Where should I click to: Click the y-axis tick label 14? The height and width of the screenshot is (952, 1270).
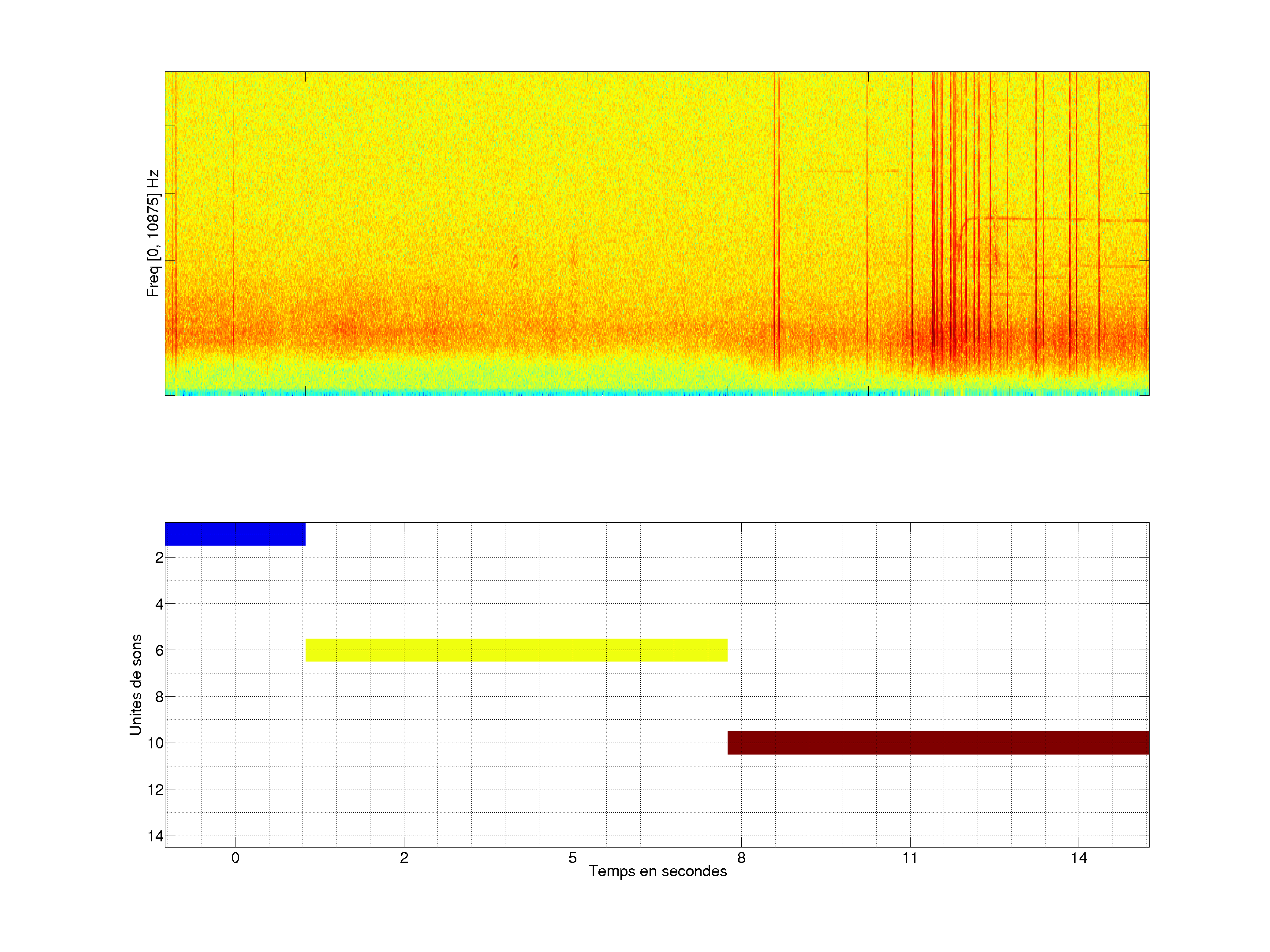(x=156, y=836)
